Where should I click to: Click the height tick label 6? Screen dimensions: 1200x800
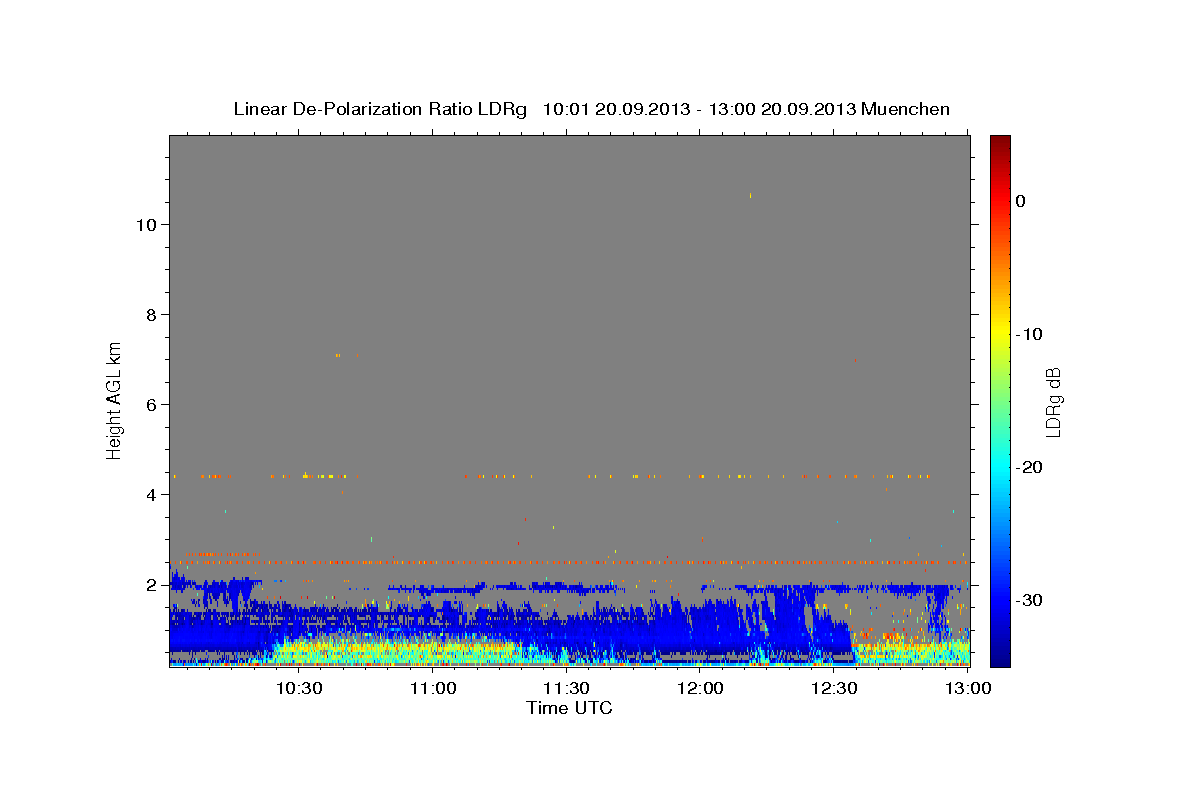[x=153, y=404]
